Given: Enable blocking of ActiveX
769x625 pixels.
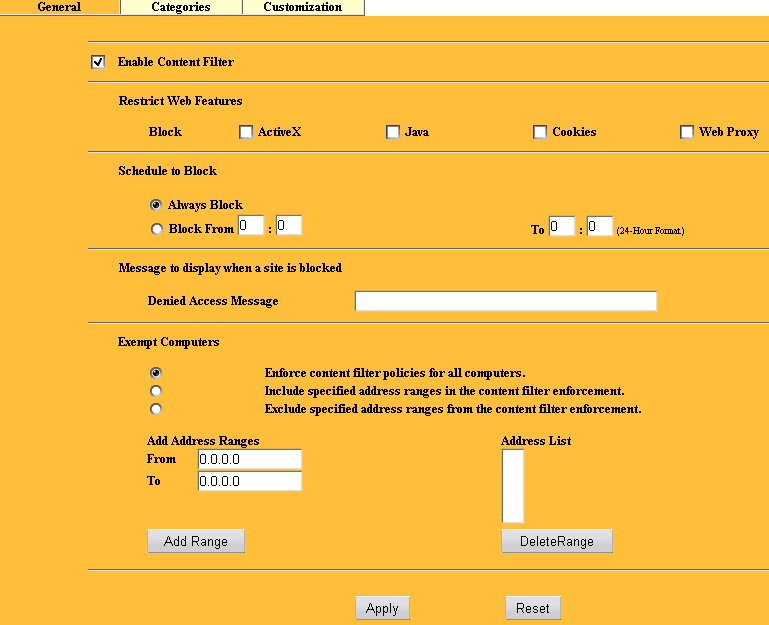Looking at the screenshot, I should [x=246, y=132].
